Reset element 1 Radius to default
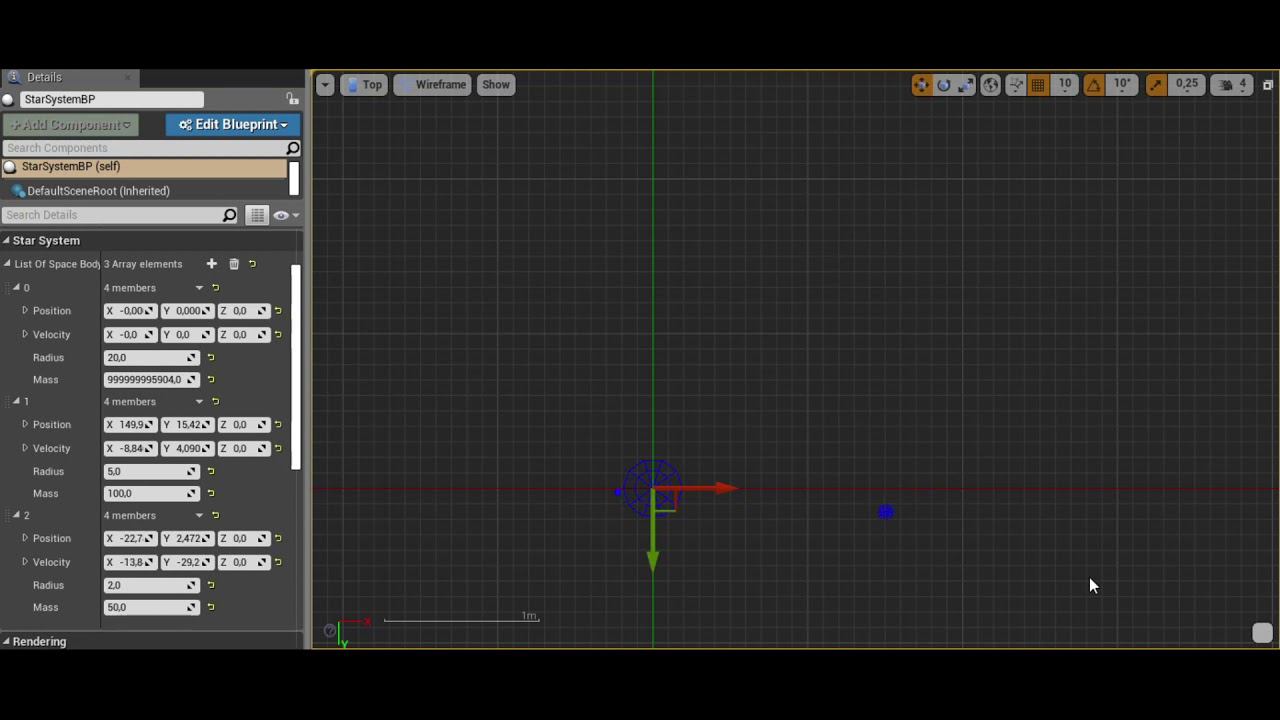 210,472
